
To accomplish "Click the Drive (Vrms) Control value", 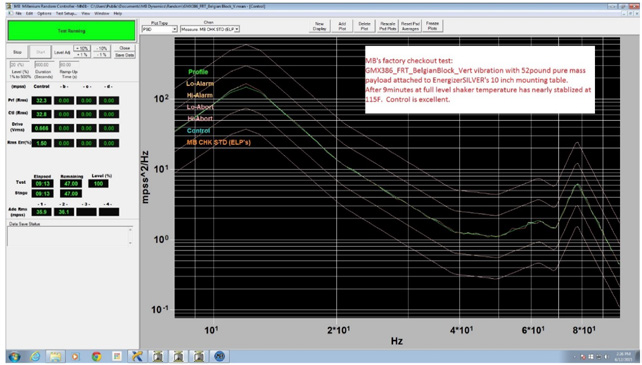I will pyautogui.click(x=41, y=128).
